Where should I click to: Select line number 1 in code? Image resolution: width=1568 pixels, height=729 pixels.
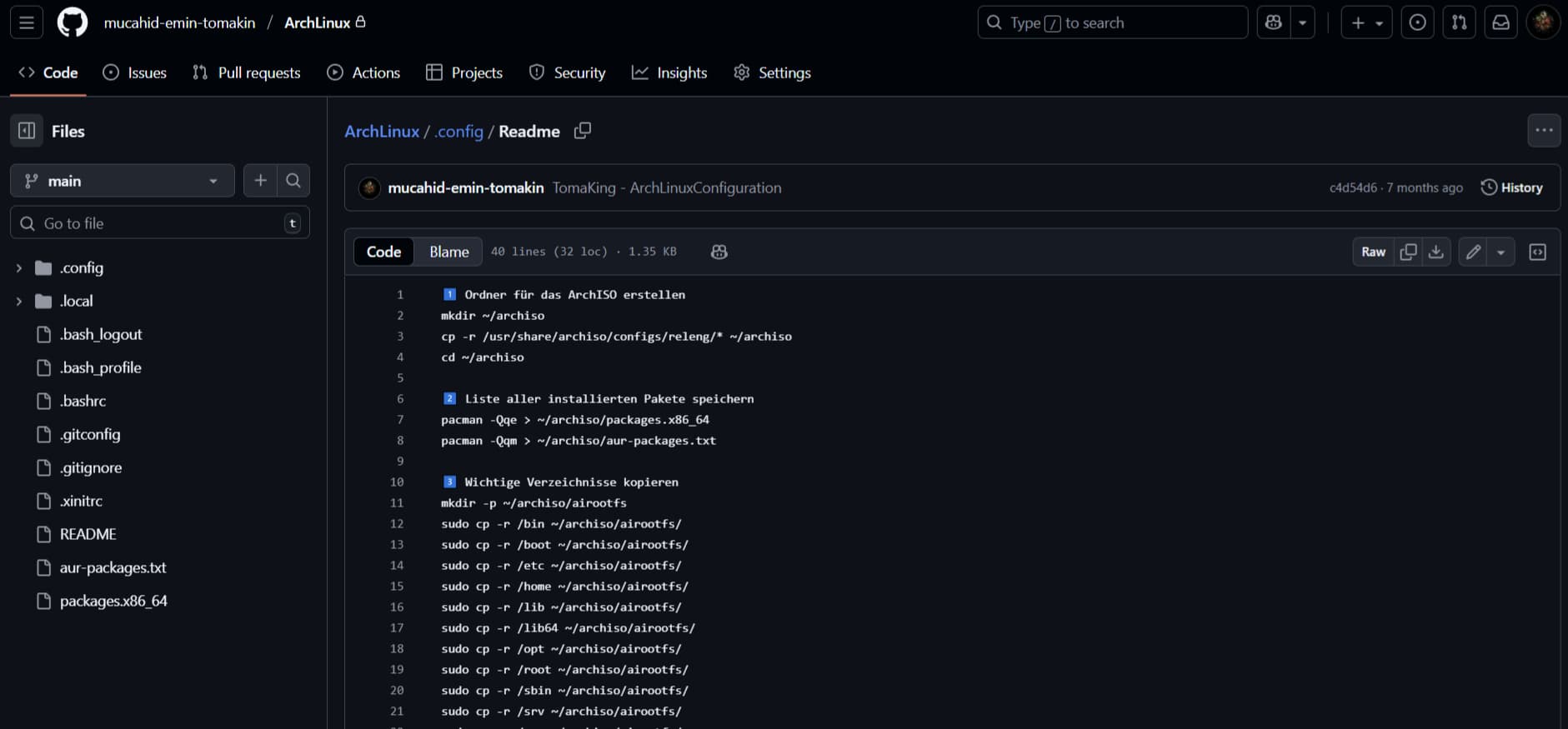tap(400, 295)
